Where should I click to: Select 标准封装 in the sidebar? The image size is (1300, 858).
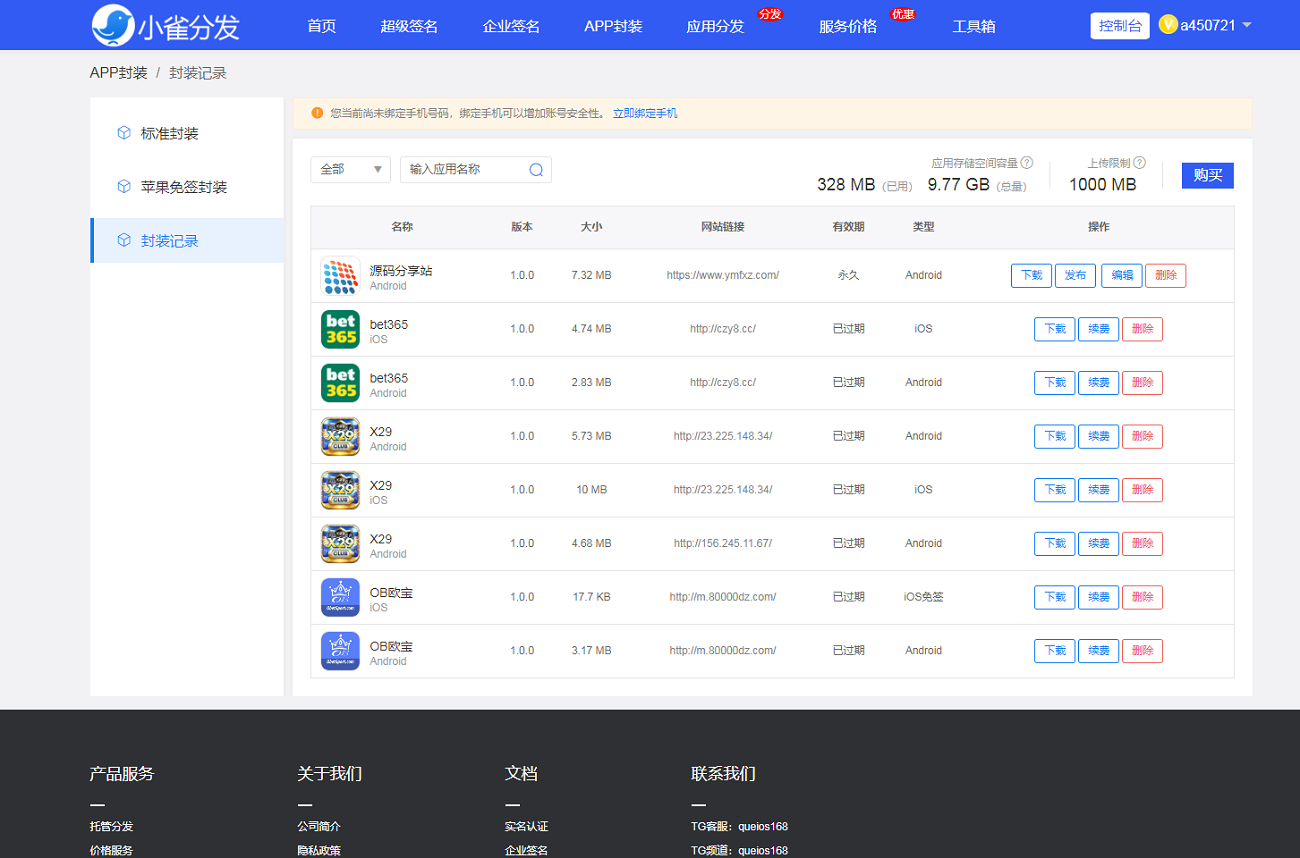169,134
